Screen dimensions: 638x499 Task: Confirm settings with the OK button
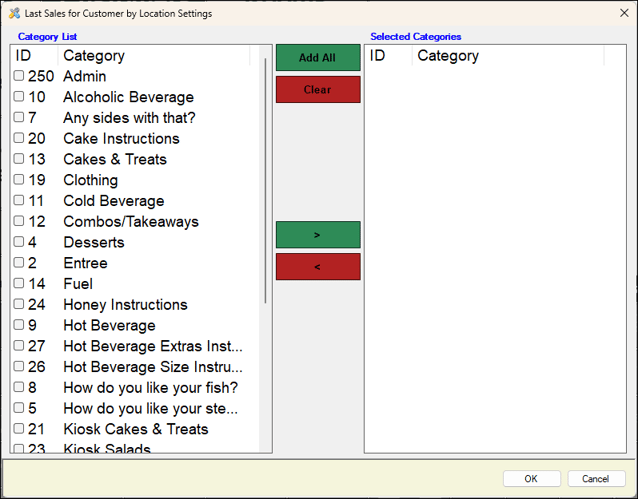(x=531, y=479)
